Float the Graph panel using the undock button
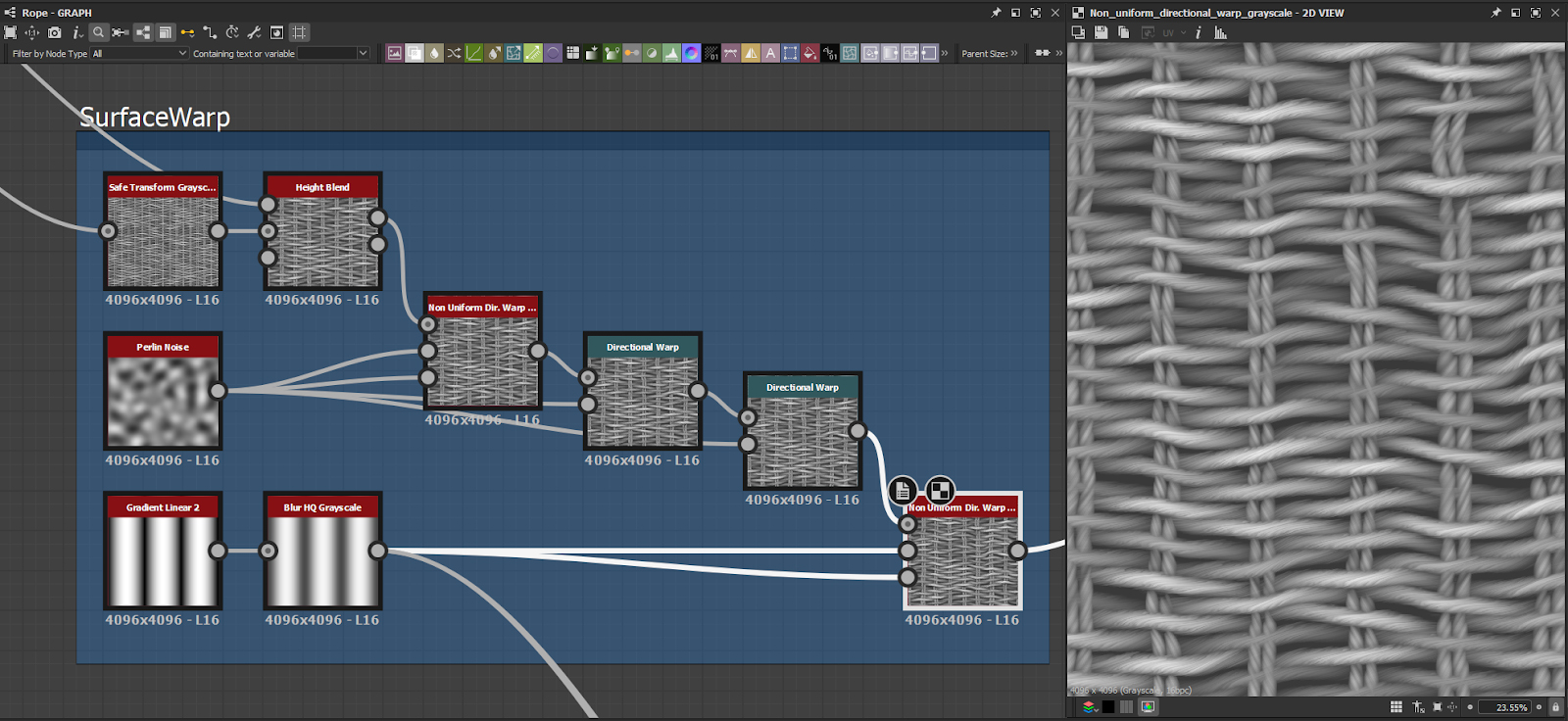The image size is (1568, 721). pyautogui.click(x=1015, y=13)
